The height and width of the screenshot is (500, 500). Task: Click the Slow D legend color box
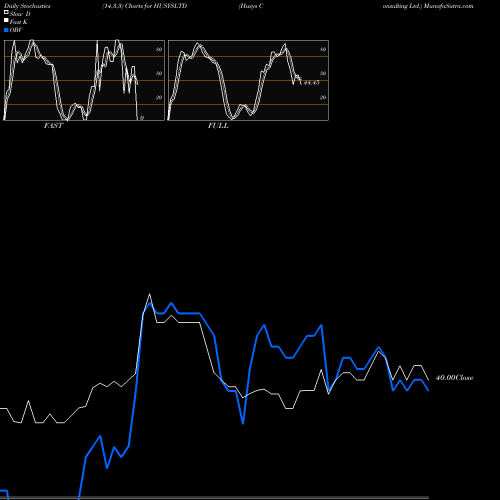(x=6, y=13)
